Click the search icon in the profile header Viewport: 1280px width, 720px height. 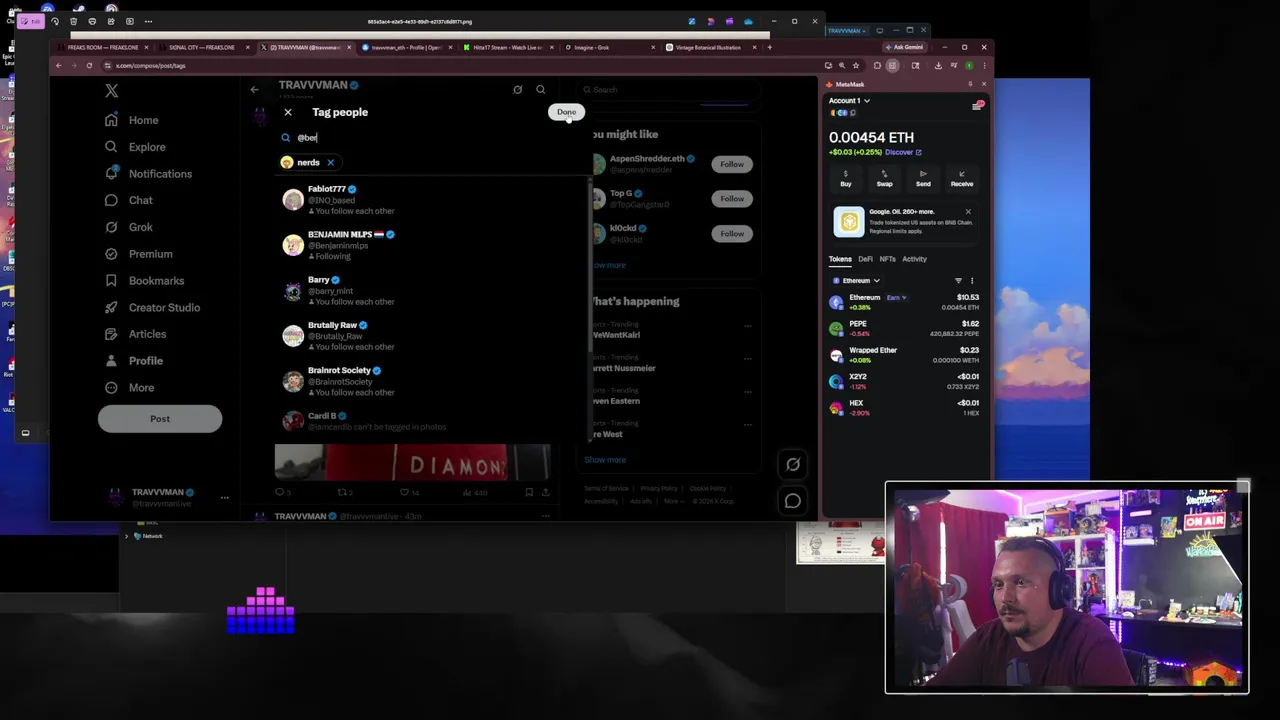click(x=541, y=90)
